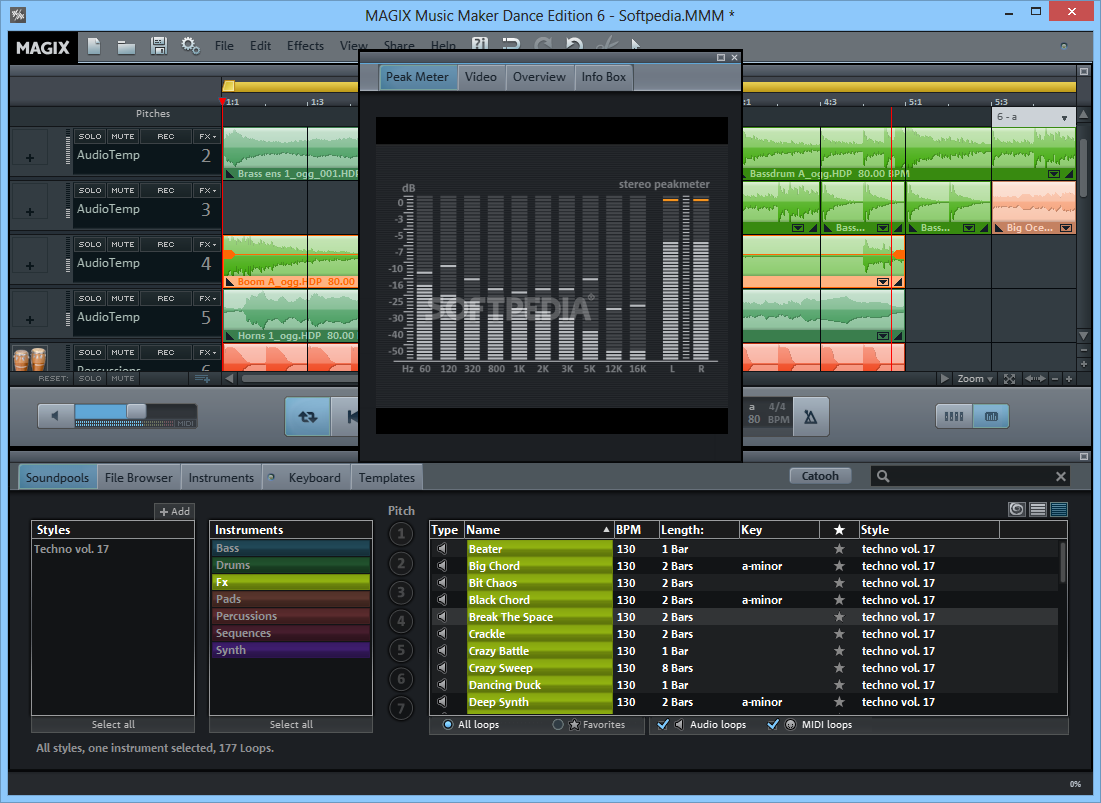The width and height of the screenshot is (1101, 803).
Task: Open the Zoom dropdown below the arranger
Action: point(975,379)
